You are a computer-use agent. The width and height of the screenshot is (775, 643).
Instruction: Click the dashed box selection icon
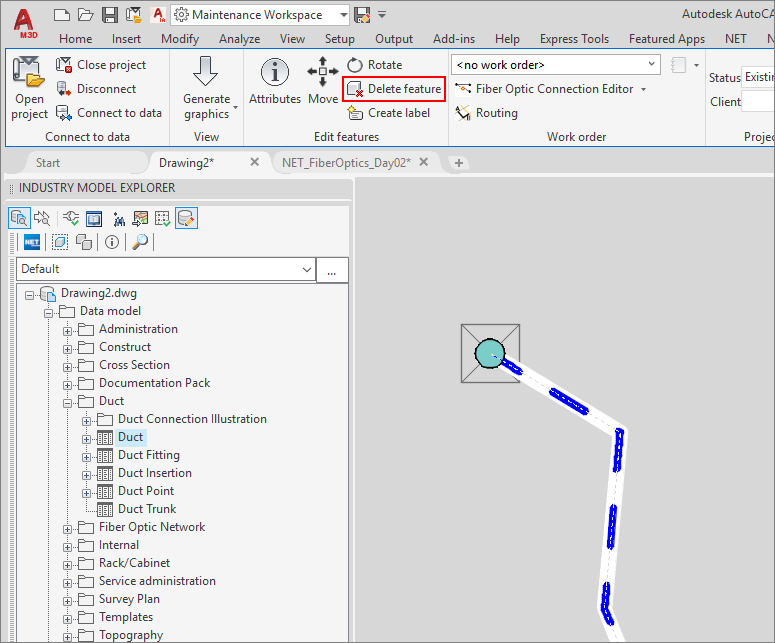(x=60, y=242)
